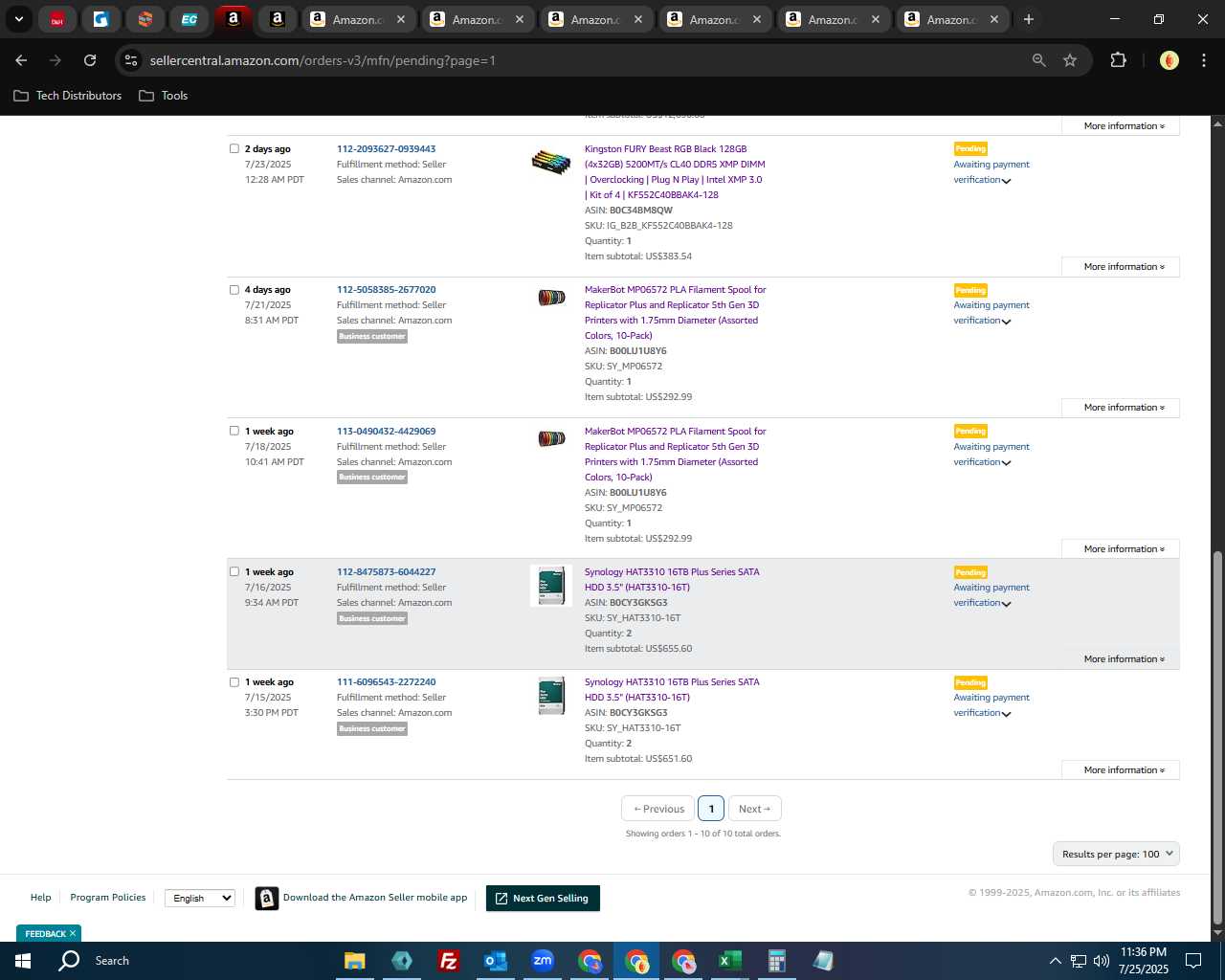Open order 112-2093627-0939443 details

click(x=386, y=149)
